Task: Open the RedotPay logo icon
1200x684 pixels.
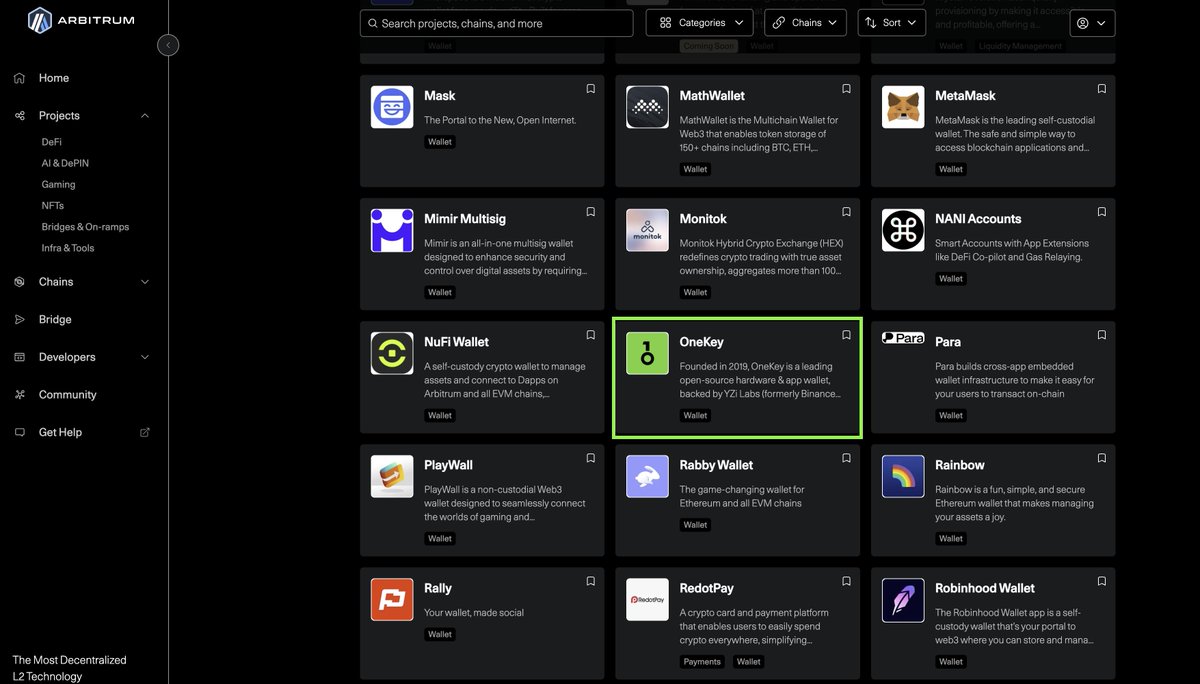Action: (648, 599)
